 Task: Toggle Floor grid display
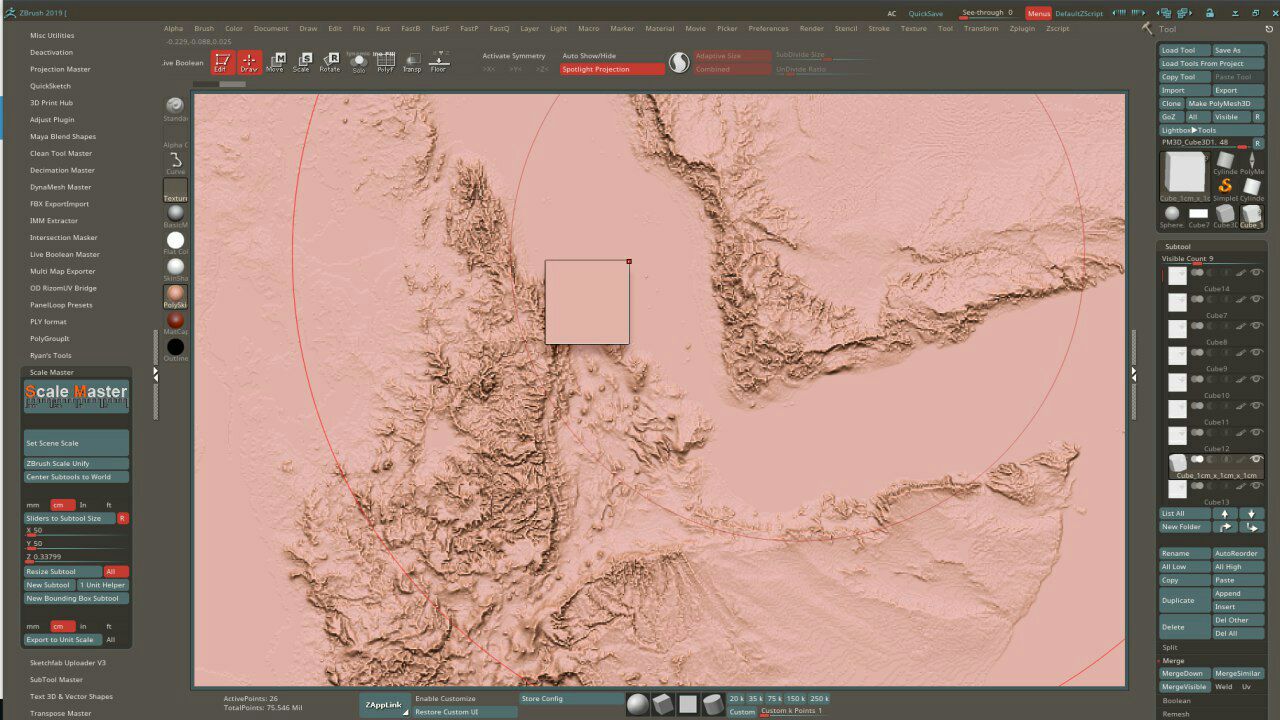coord(438,62)
